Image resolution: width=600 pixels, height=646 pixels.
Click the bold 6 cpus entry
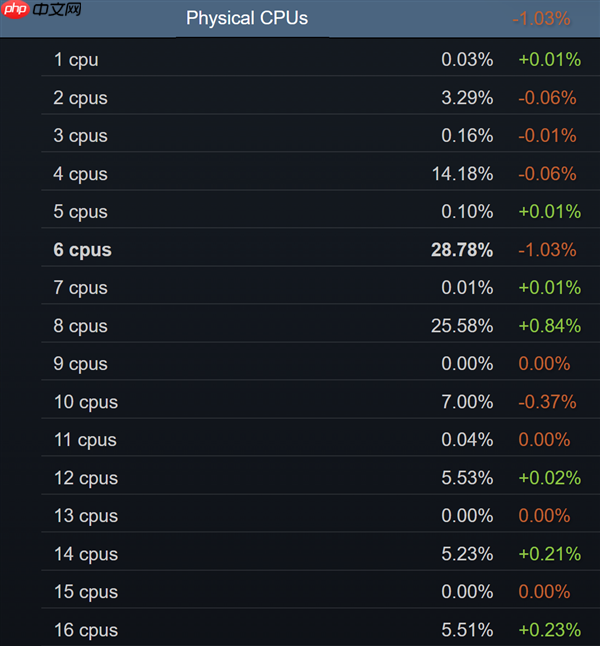[x=82, y=250]
